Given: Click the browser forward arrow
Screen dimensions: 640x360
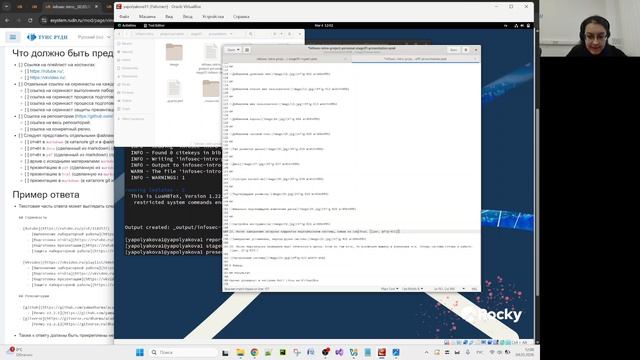Looking at the screenshot, I should point(18,20).
